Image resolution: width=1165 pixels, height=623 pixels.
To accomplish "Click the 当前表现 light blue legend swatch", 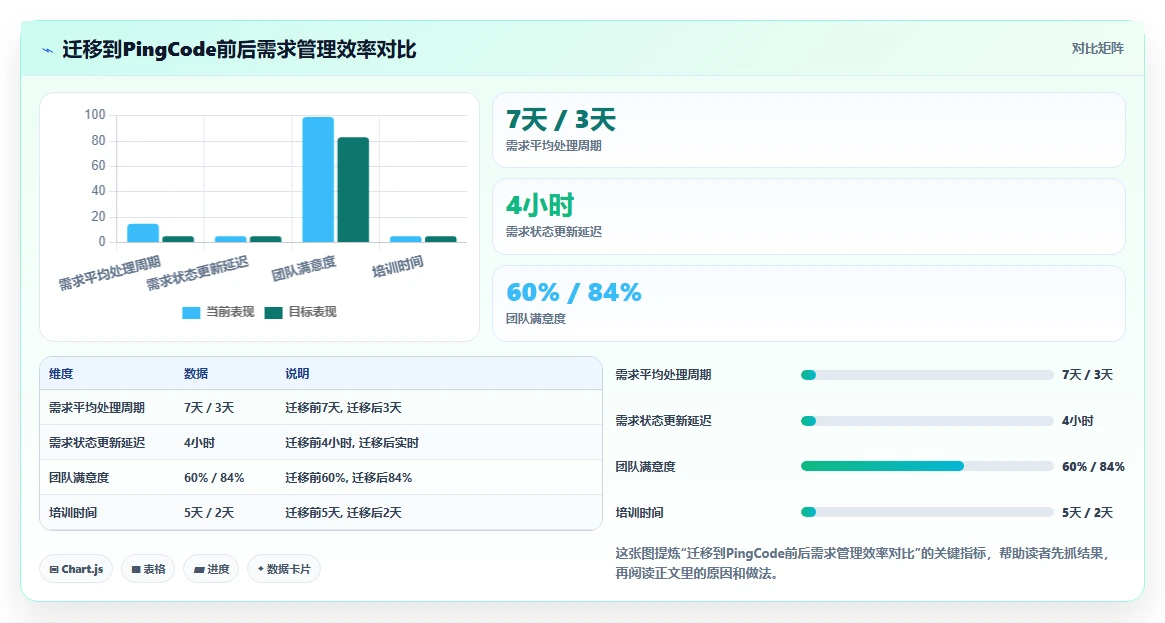I will tap(191, 313).
